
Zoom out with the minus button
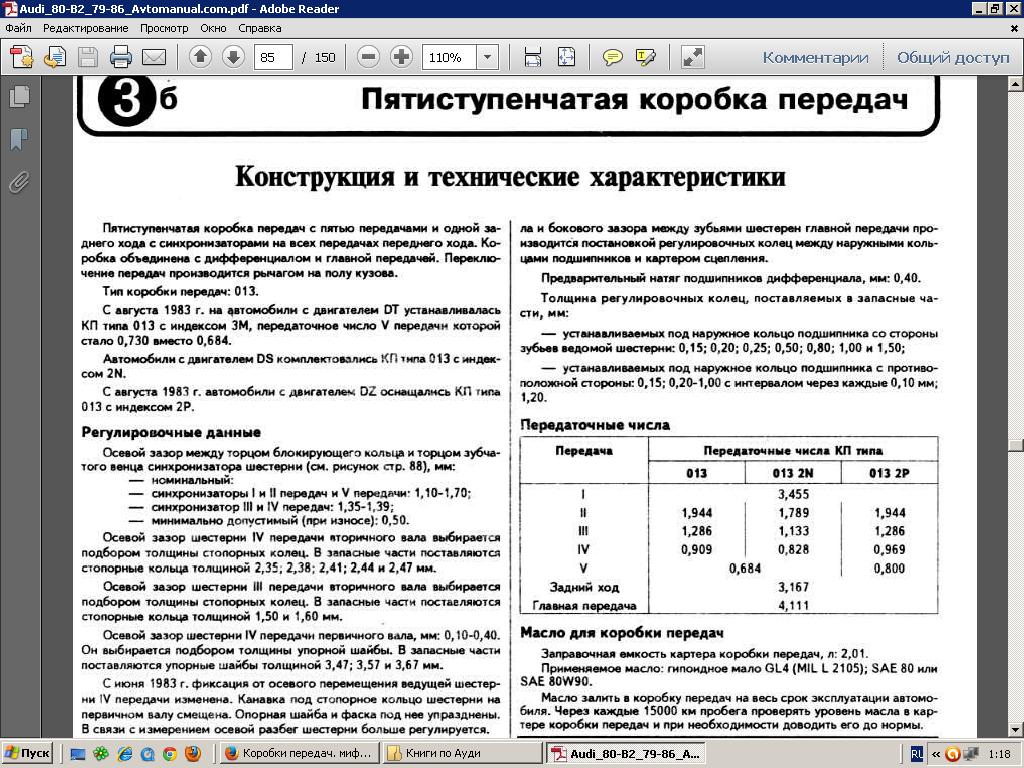pyautogui.click(x=368, y=57)
